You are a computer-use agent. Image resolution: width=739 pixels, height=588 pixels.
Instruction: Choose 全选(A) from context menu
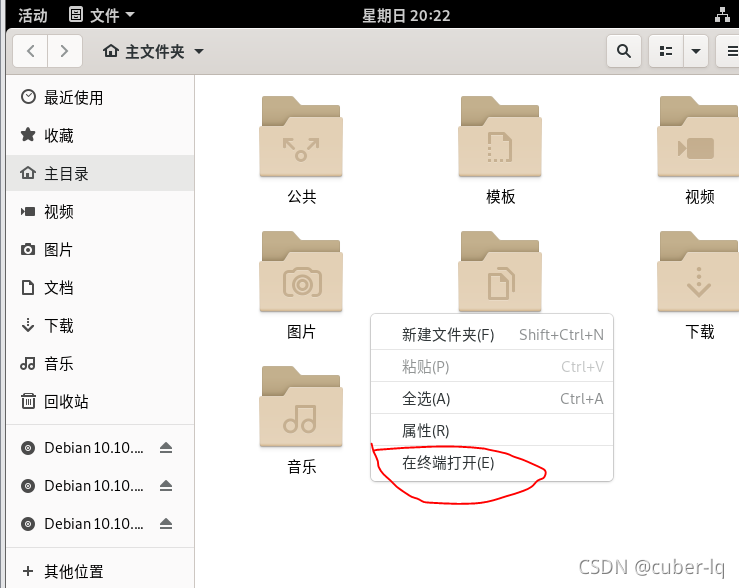click(x=492, y=399)
